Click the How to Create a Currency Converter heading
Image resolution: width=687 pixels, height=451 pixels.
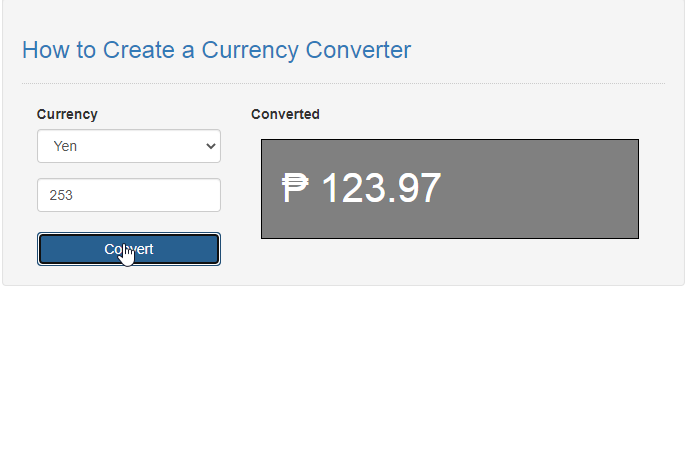point(216,50)
